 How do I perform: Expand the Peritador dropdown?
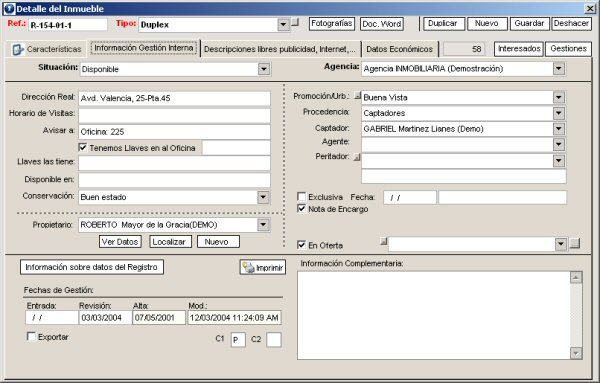[x=559, y=161]
